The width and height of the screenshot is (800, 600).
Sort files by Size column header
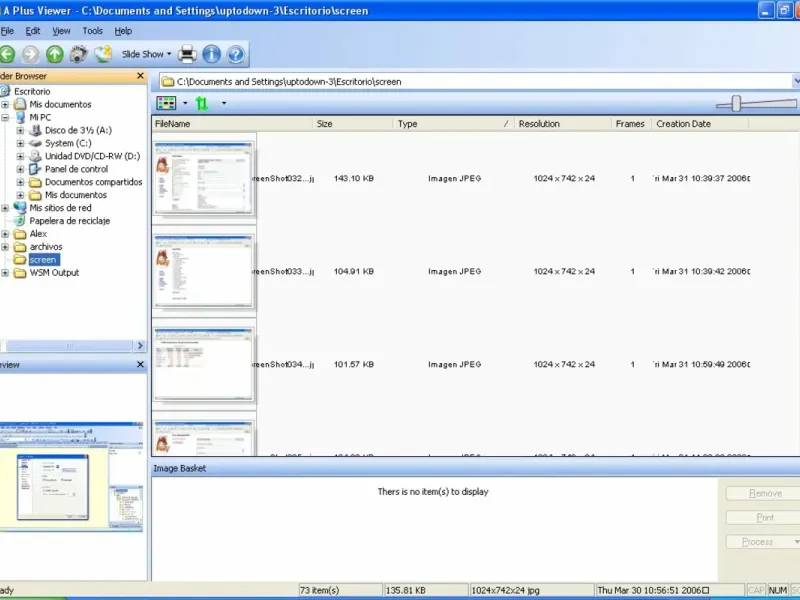tap(324, 124)
